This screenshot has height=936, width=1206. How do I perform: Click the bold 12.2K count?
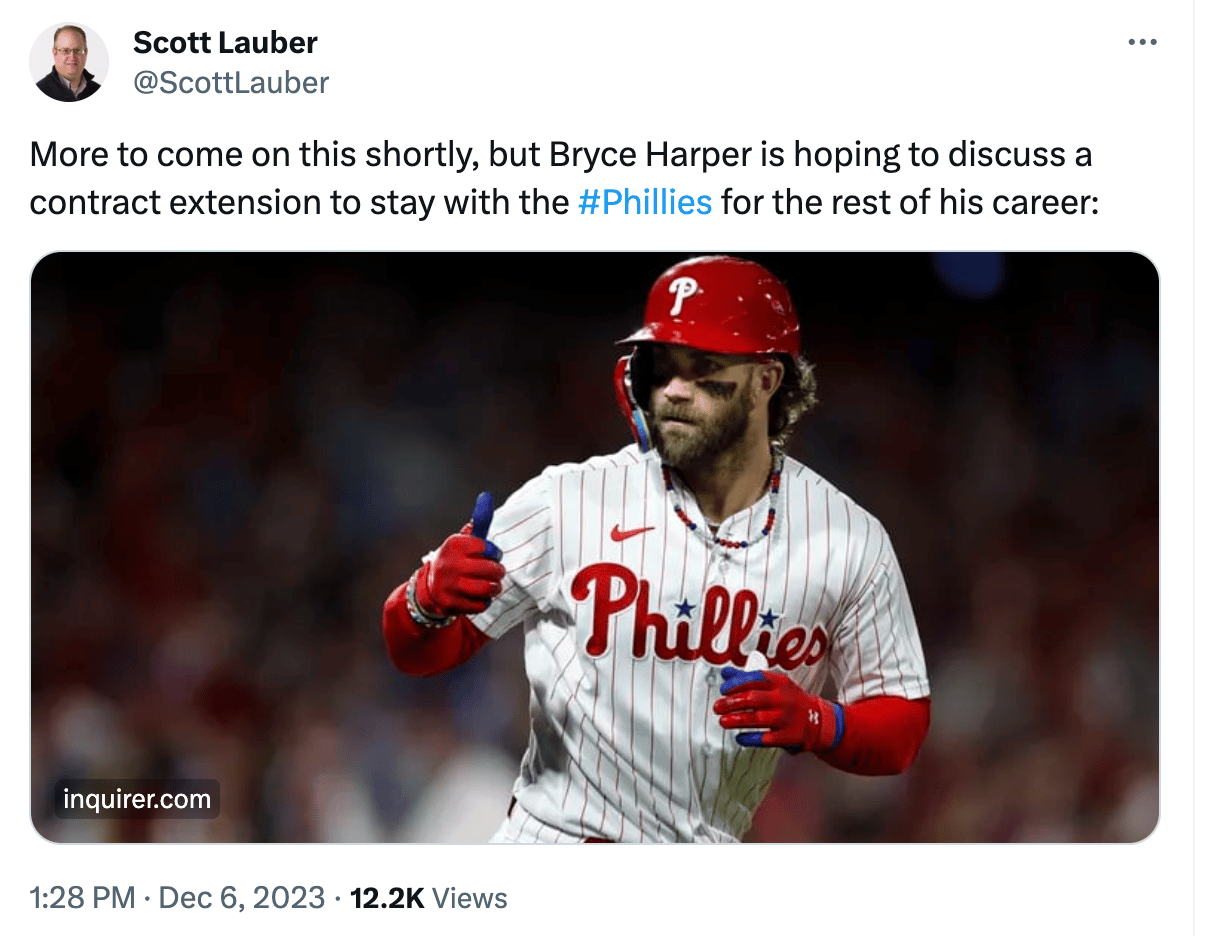tap(386, 897)
